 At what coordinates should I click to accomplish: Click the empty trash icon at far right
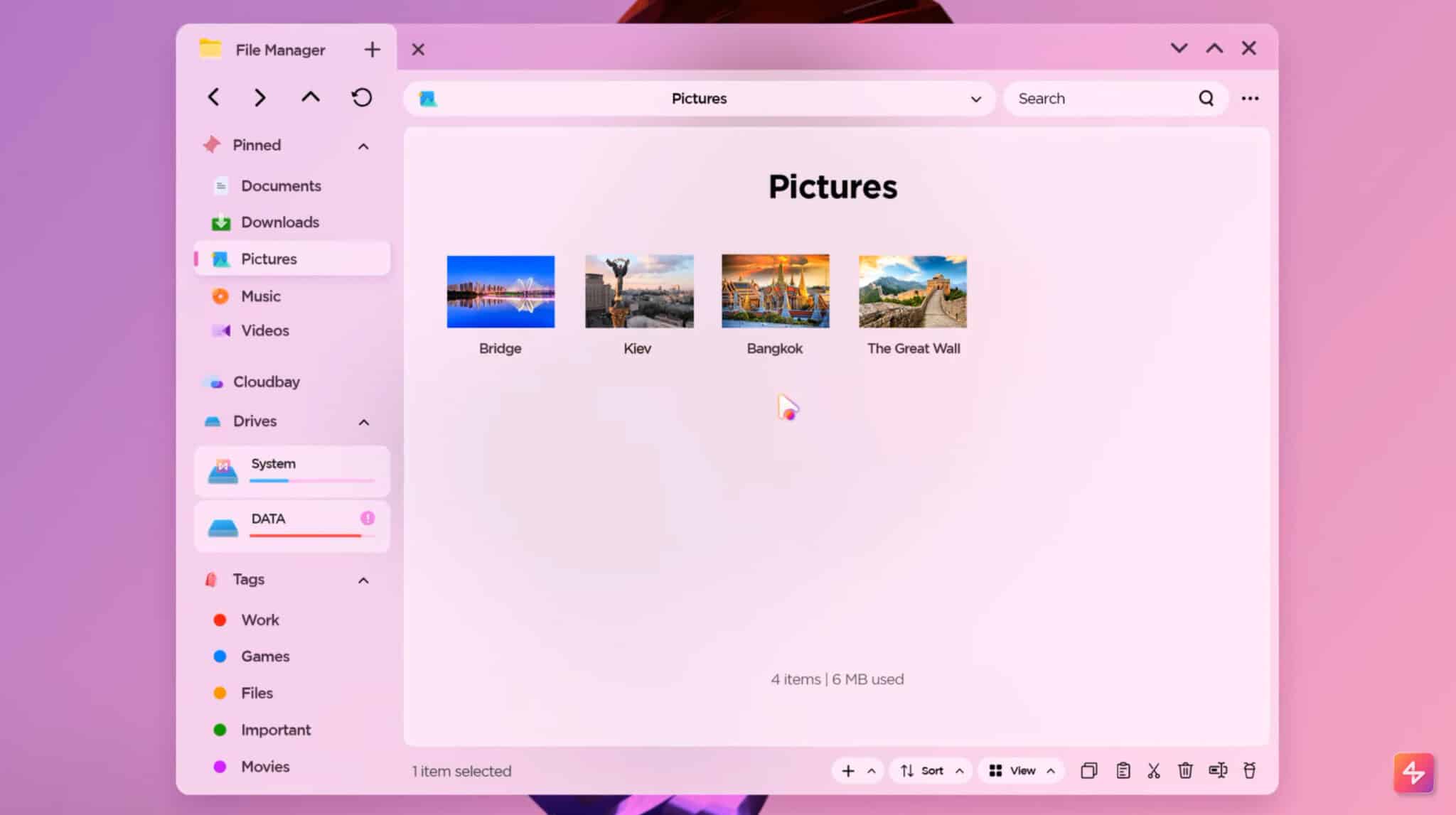click(1250, 770)
